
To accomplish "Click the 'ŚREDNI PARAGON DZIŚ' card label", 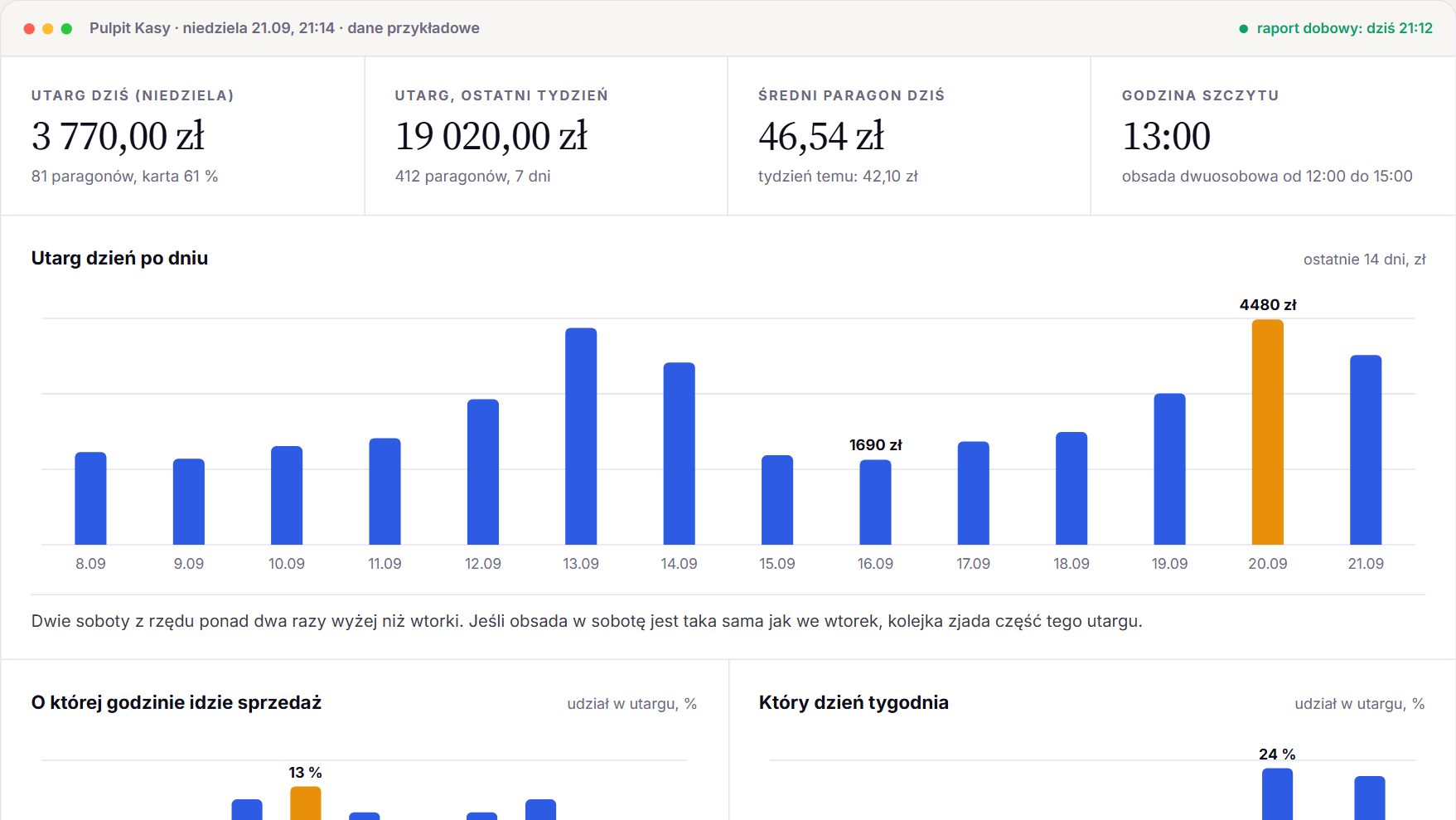I will tap(851, 95).
